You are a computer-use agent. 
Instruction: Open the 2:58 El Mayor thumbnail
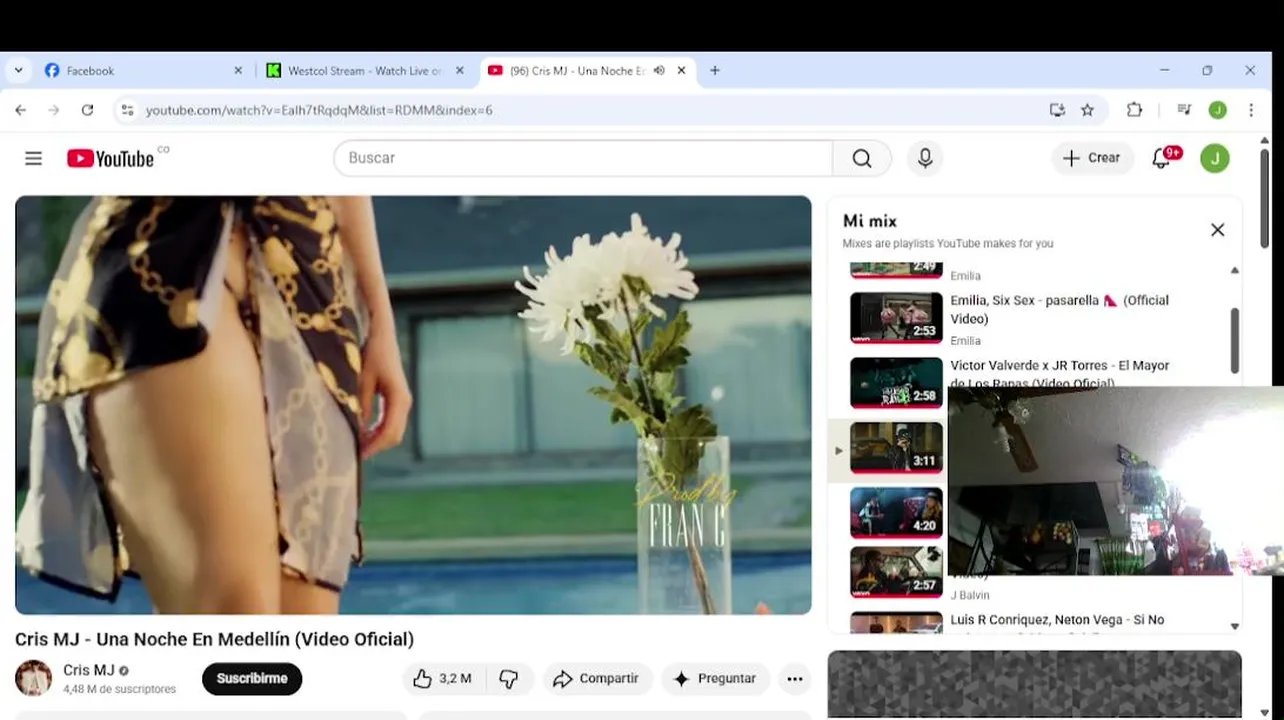(x=896, y=383)
